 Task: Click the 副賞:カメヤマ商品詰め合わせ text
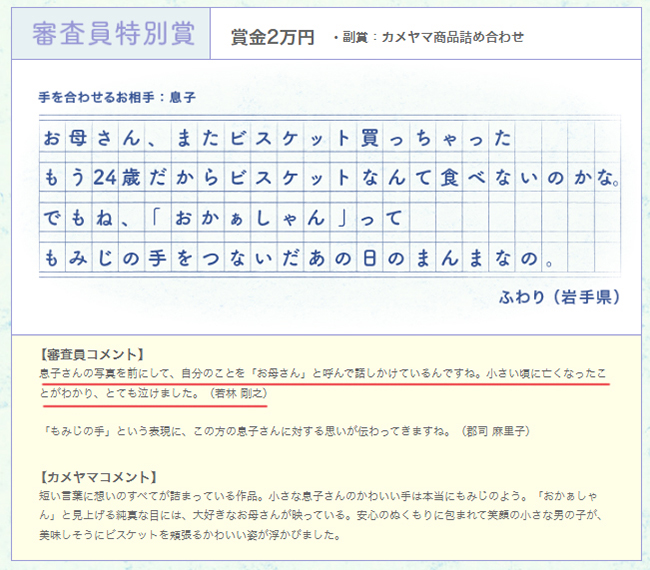click(x=429, y=37)
